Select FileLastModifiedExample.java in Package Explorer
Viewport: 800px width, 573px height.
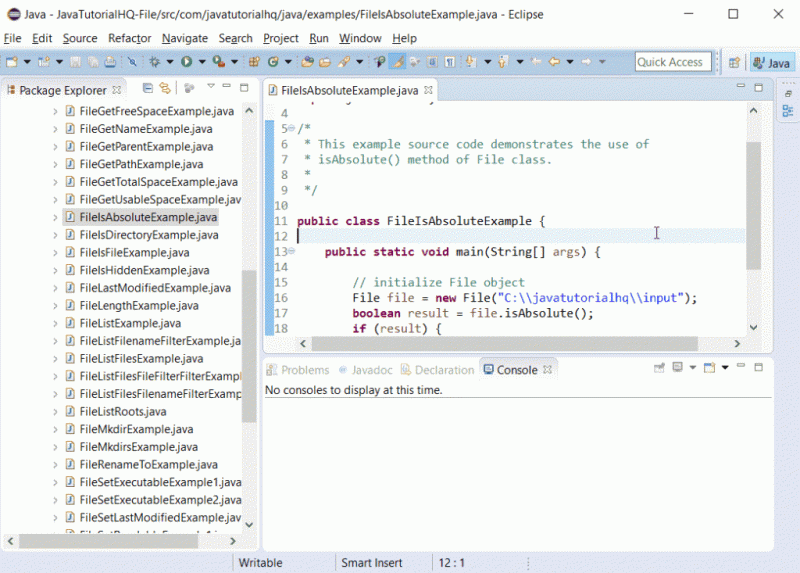point(155,288)
